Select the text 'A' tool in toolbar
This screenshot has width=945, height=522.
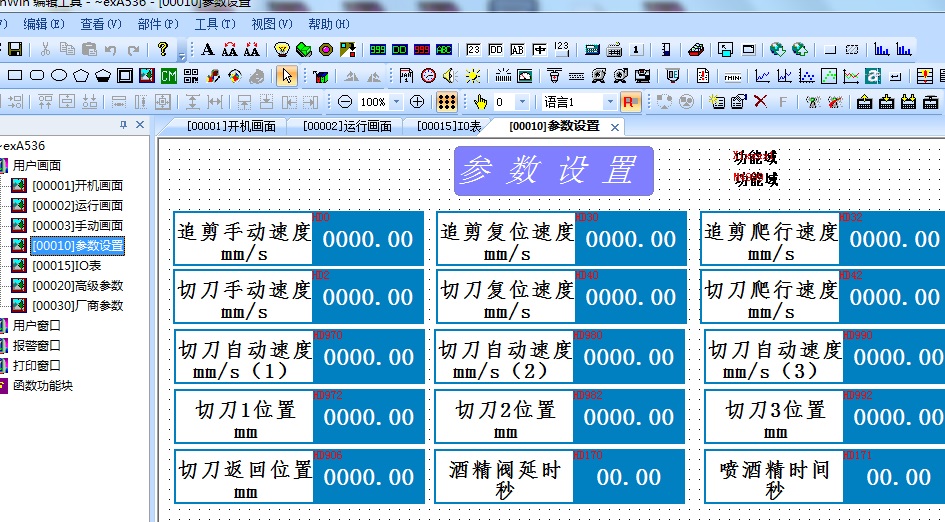(x=208, y=49)
